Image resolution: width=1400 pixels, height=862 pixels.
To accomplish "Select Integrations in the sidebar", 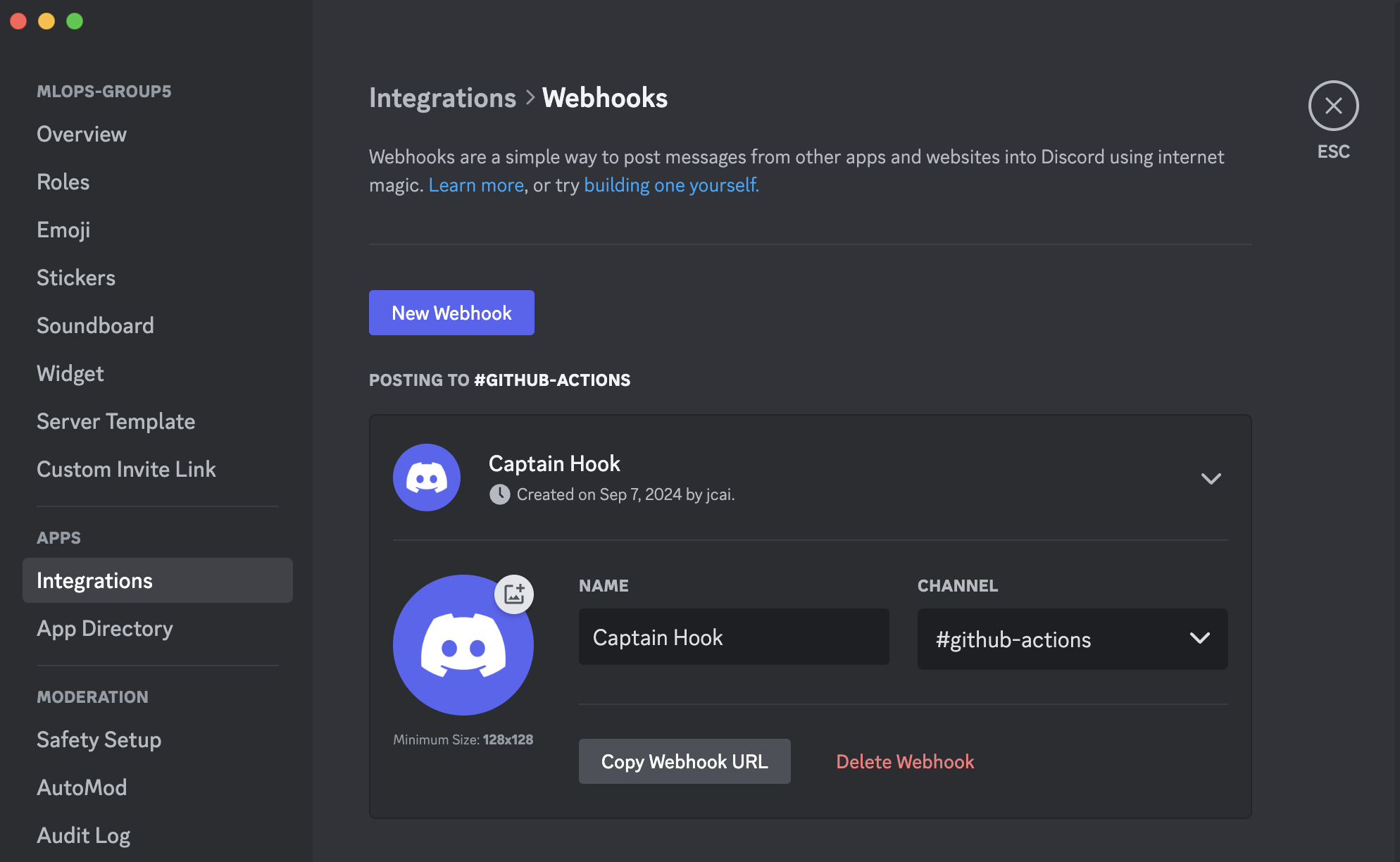I will pyautogui.click(x=158, y=580).
